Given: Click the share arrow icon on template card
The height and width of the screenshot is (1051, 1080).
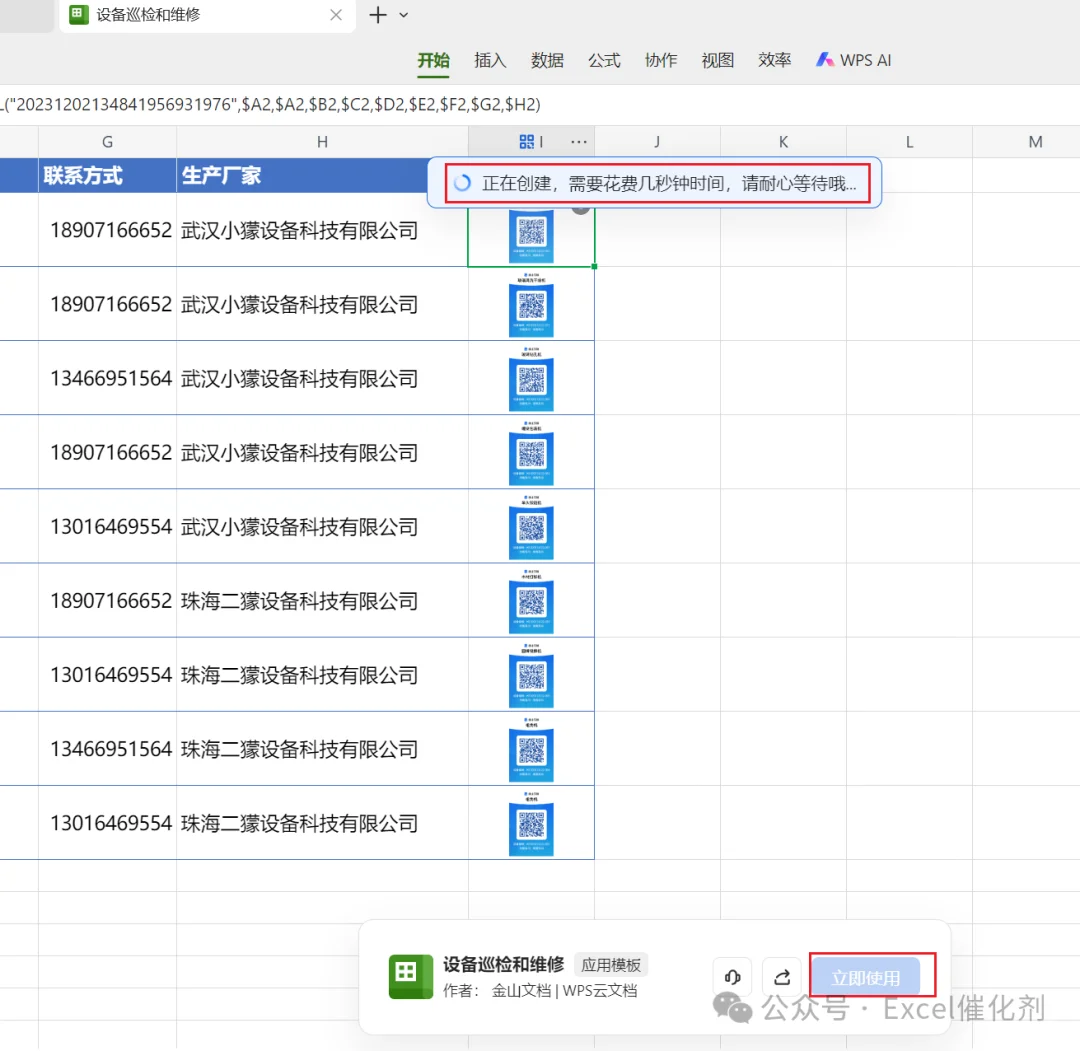Looking at the screenshot, I should [x=782, y=977].
